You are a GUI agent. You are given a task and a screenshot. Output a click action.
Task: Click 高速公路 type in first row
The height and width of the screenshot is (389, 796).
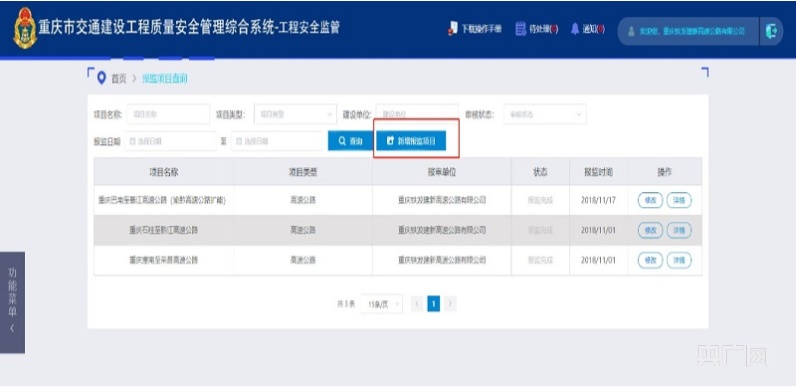pos(303,201)
